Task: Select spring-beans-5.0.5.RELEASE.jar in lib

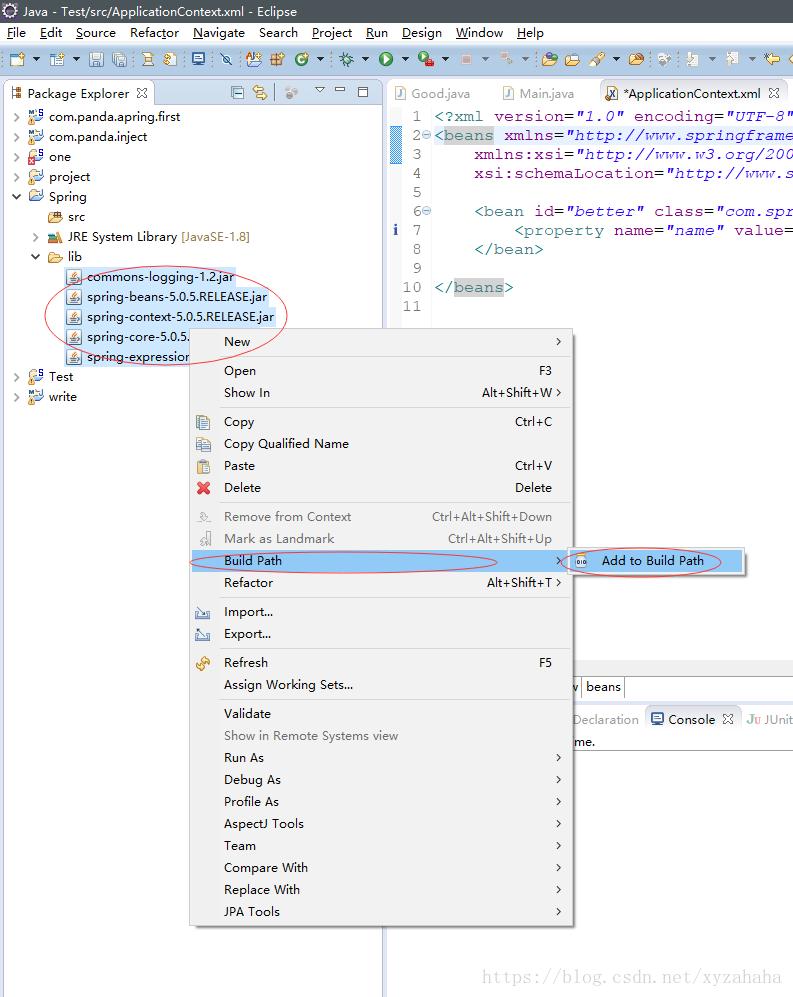Action: (x=177, y=297)
